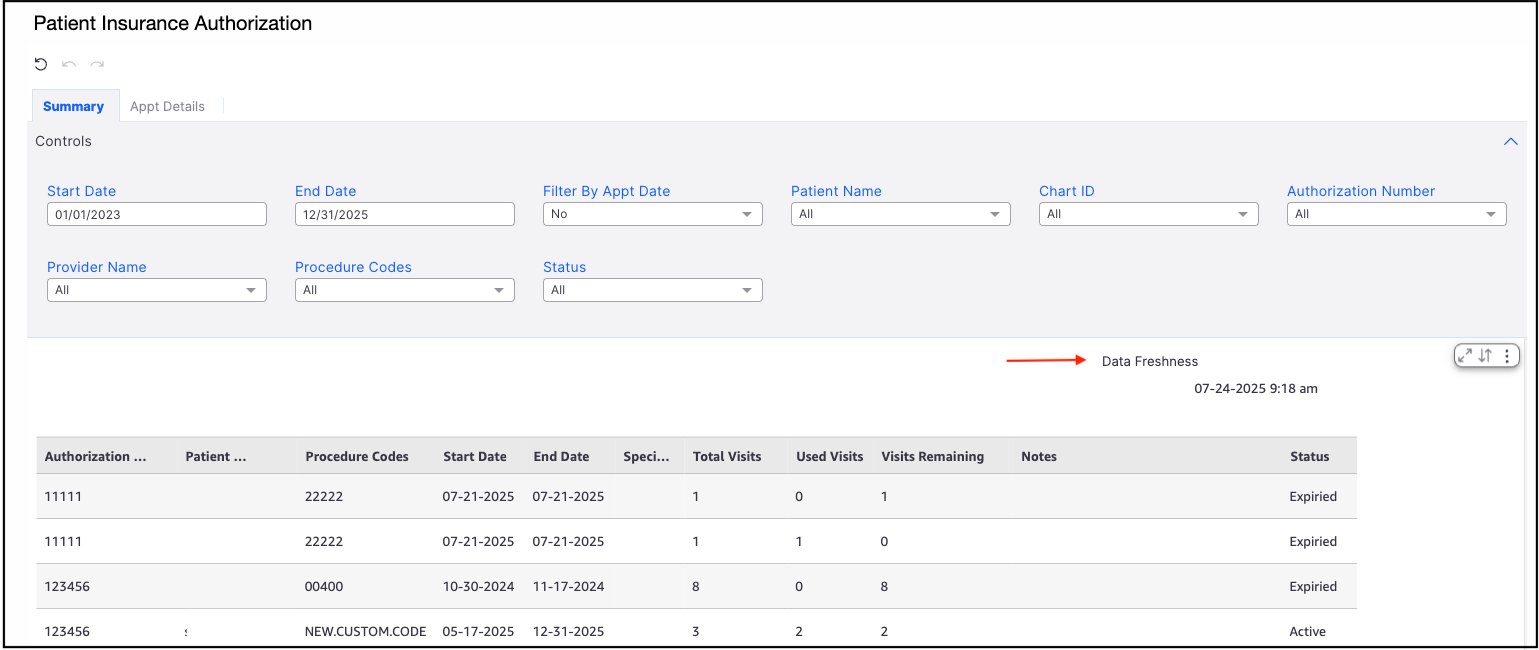
Task: Click the Start Date control label
Action: [x=82, y=191]
